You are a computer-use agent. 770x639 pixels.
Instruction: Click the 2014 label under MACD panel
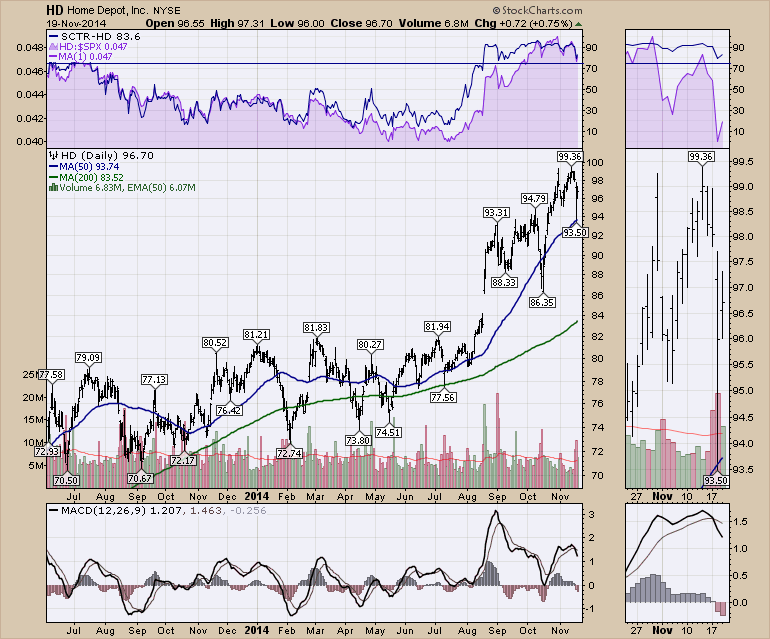click(257, 630)
